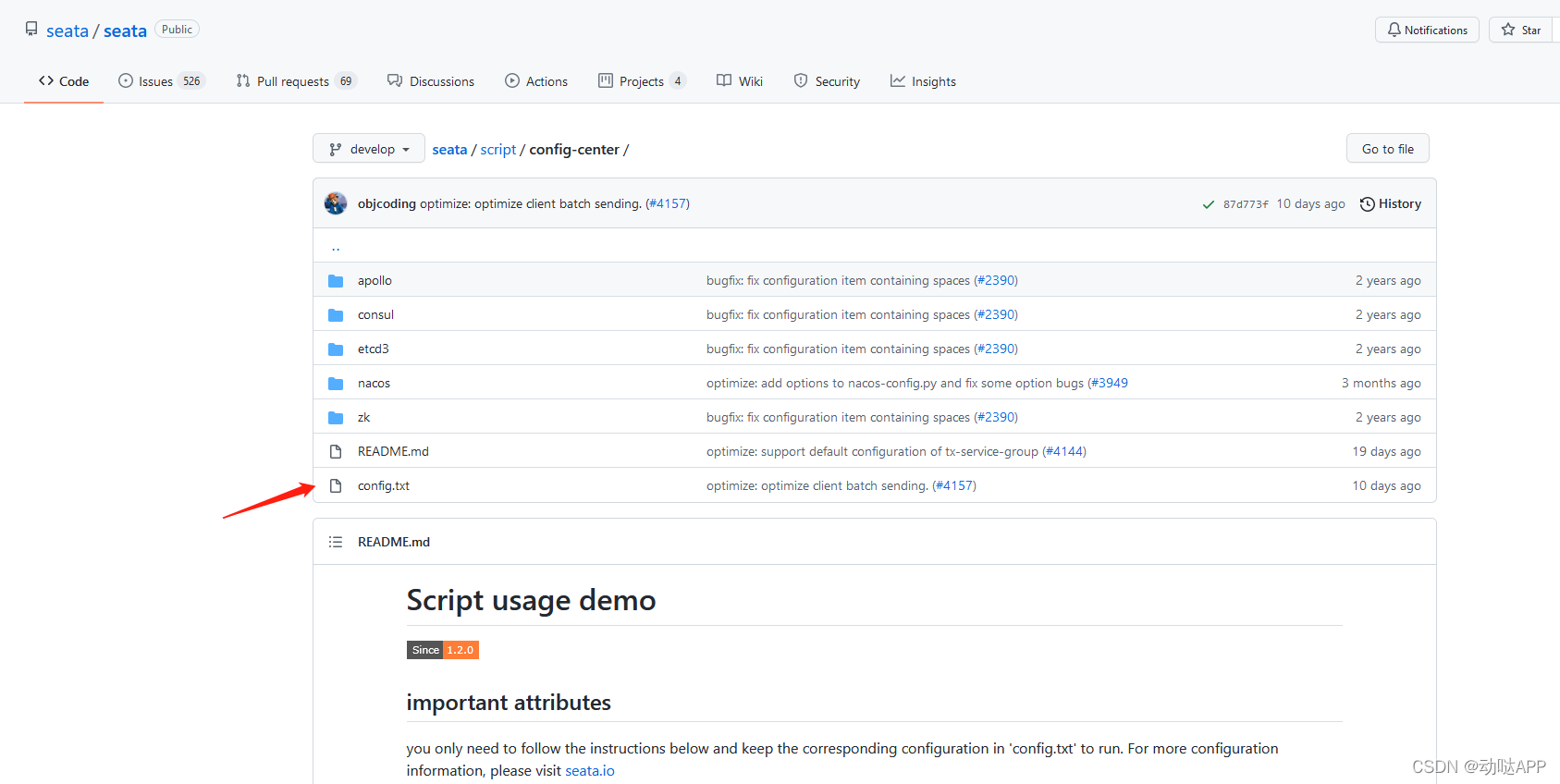Open objcoding author avatar

click(x=336, y=203)
